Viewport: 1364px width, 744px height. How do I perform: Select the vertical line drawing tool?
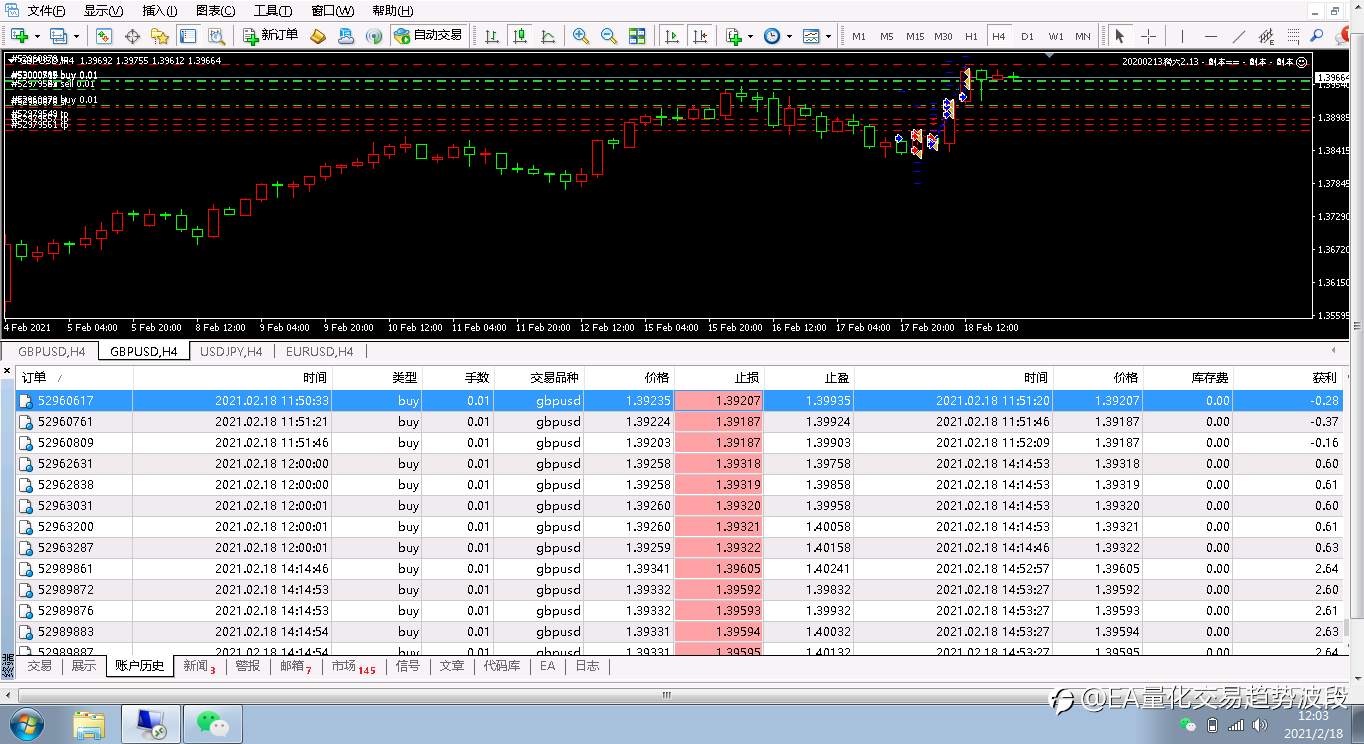(x=1181, y=36)
